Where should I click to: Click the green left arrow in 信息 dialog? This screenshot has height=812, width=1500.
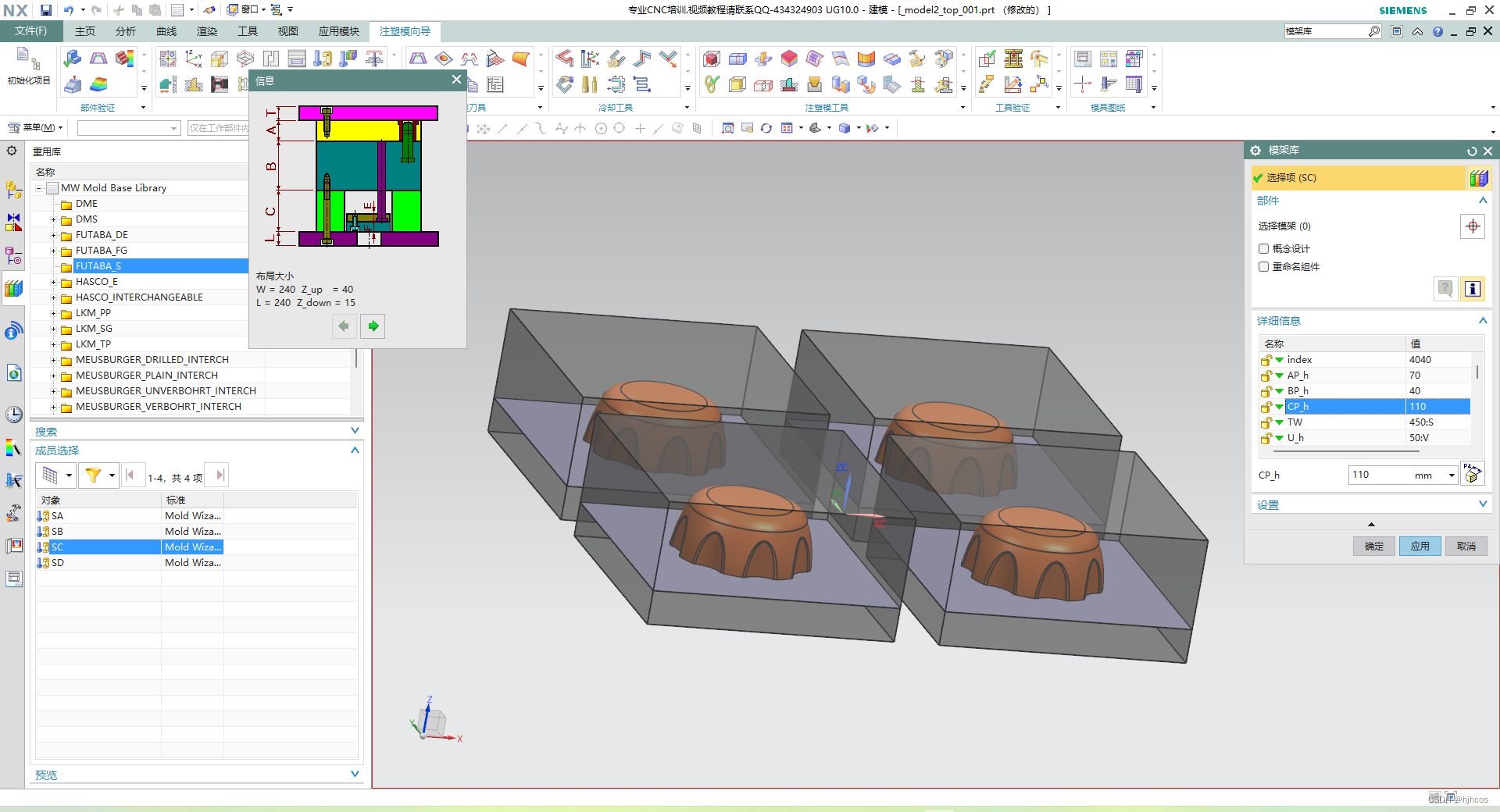coord(344,326)
